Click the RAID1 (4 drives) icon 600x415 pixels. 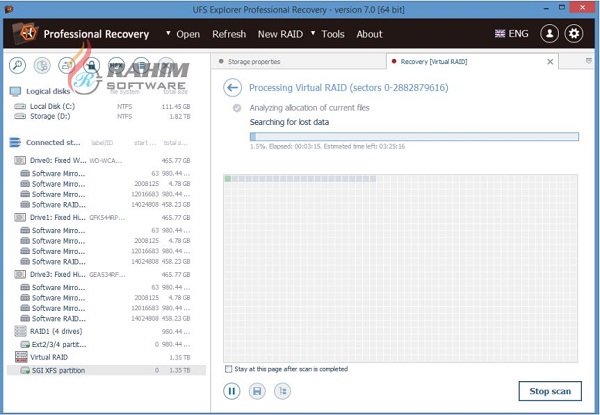tap(20, 331)
